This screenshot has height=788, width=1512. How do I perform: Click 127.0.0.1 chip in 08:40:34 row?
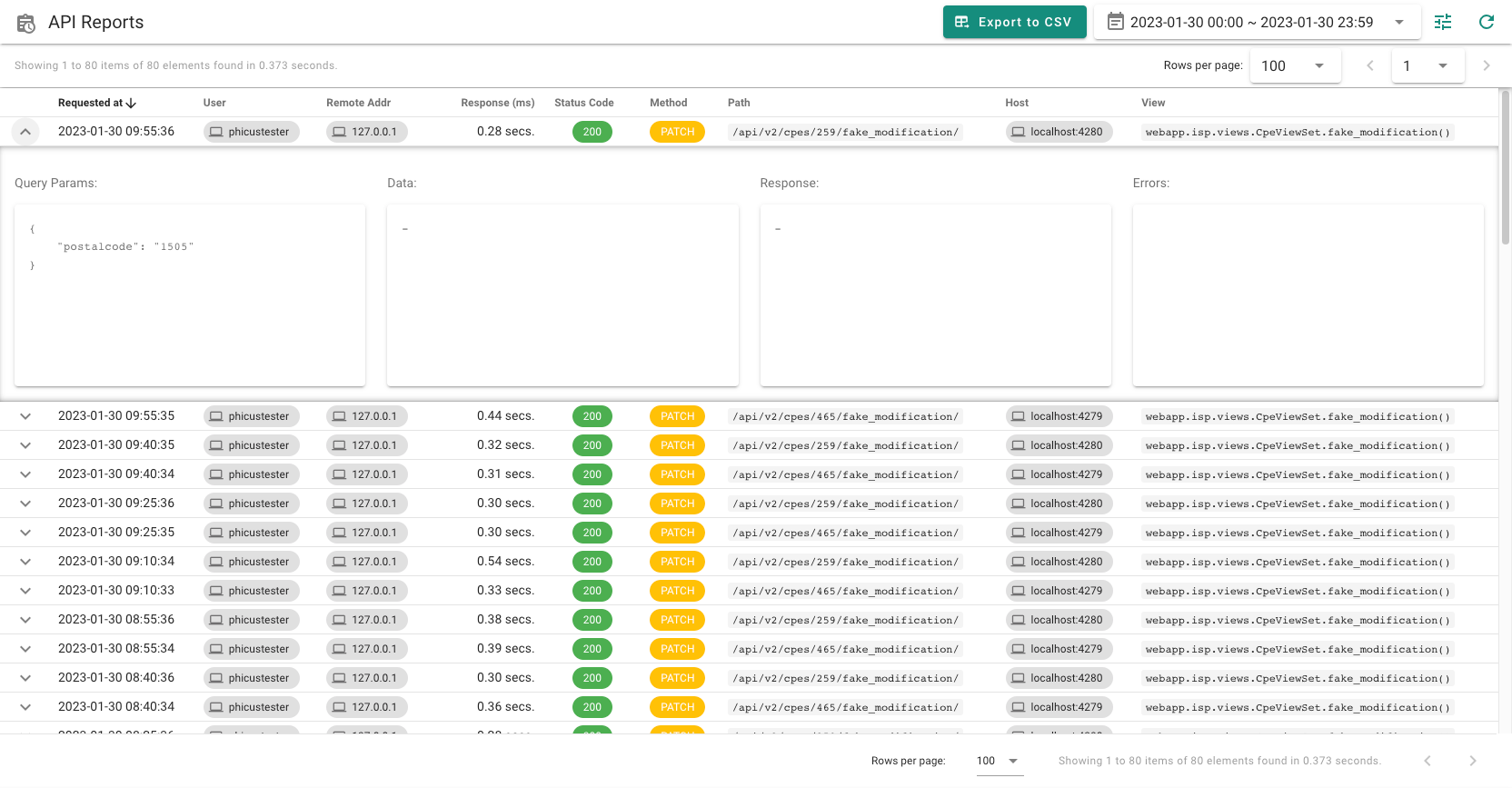click(367, 707)
